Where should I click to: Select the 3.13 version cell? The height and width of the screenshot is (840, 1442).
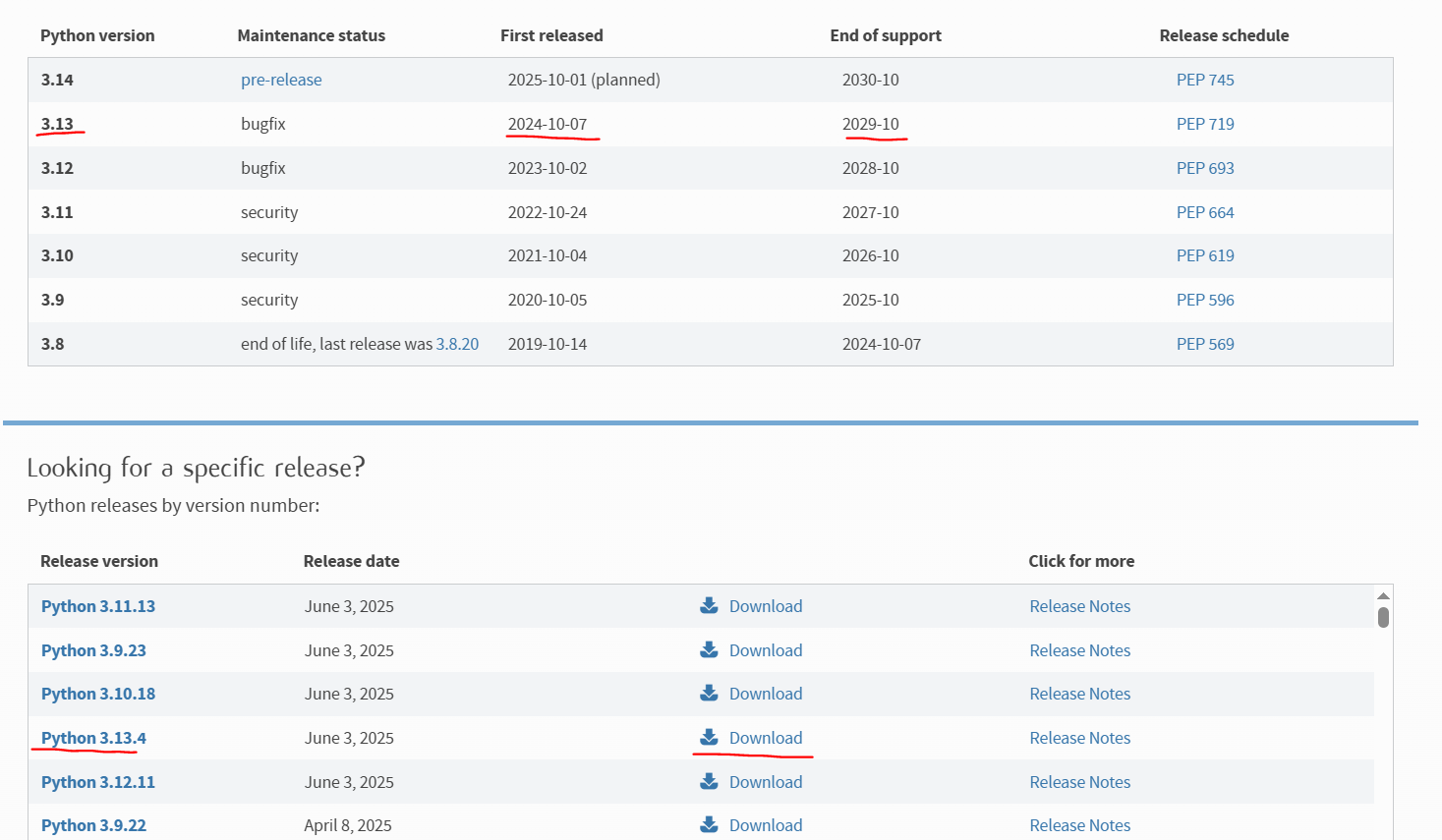tap(57, 124)
